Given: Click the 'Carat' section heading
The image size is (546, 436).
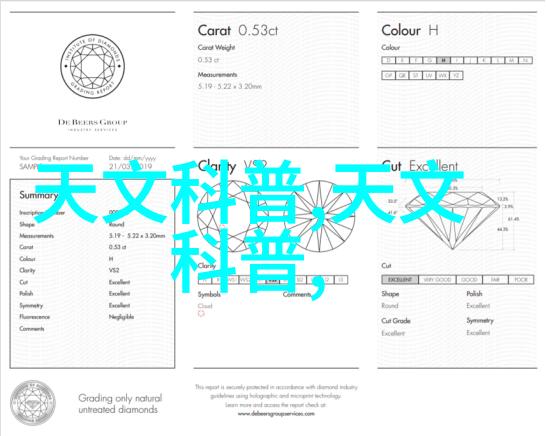Looking at the screenshot, I should pos(214,31).
